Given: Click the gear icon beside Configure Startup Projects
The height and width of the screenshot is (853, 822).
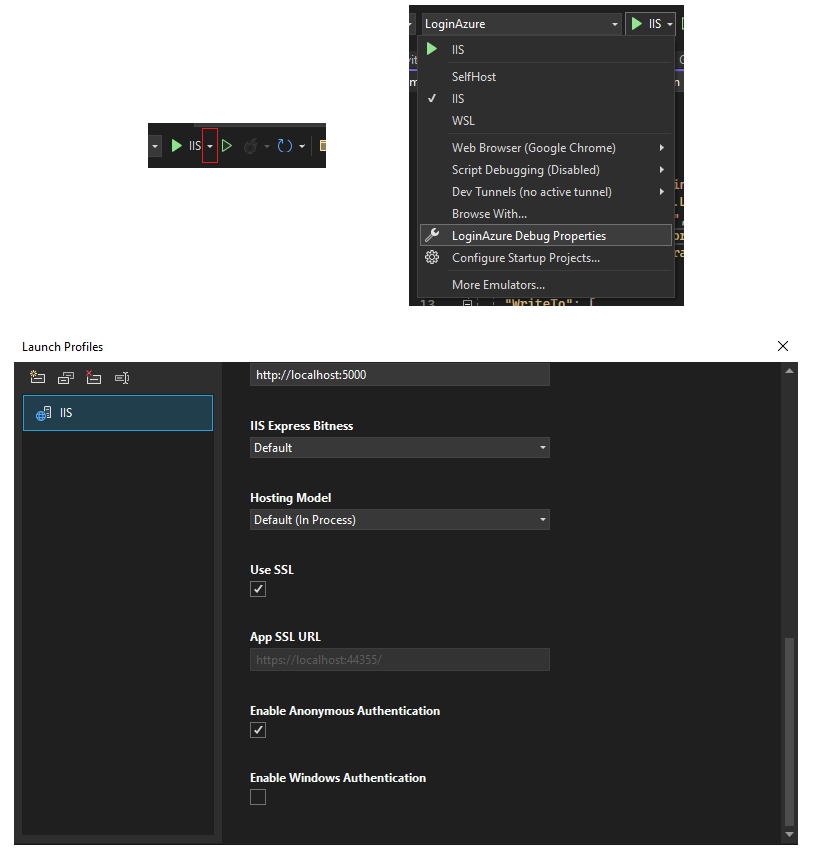Looking at the screenshot, I should [x=432, y=257].
